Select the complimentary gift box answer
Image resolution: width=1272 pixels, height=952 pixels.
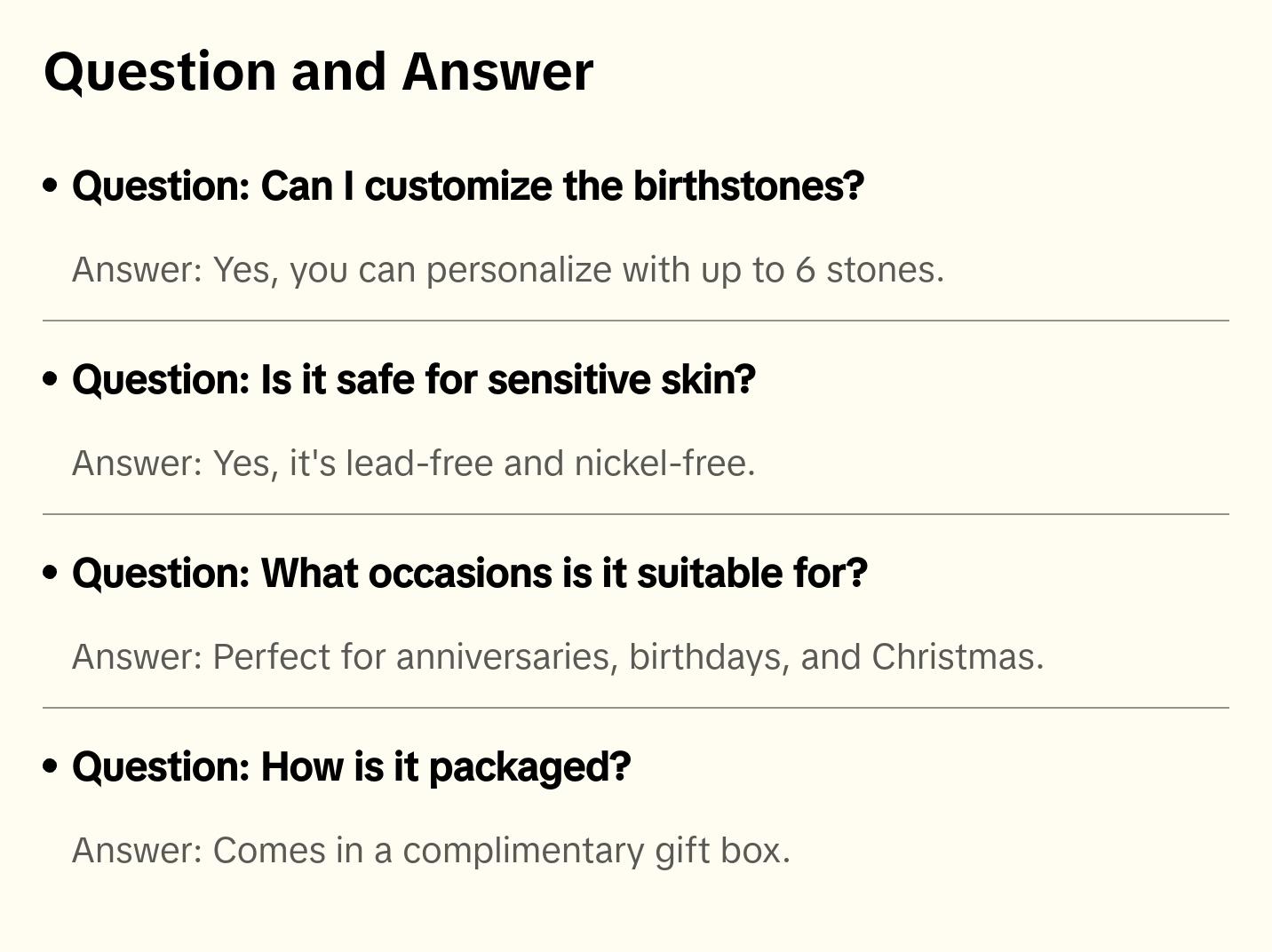[431, 851]
